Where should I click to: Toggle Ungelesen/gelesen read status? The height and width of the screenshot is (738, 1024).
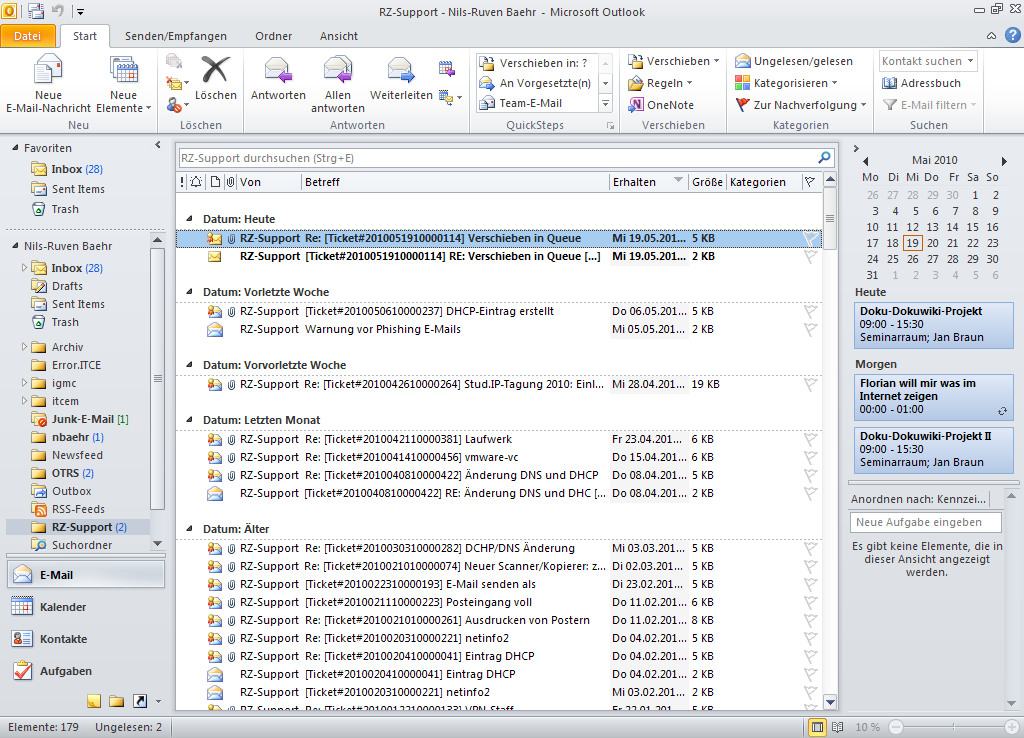pos(793,61)
